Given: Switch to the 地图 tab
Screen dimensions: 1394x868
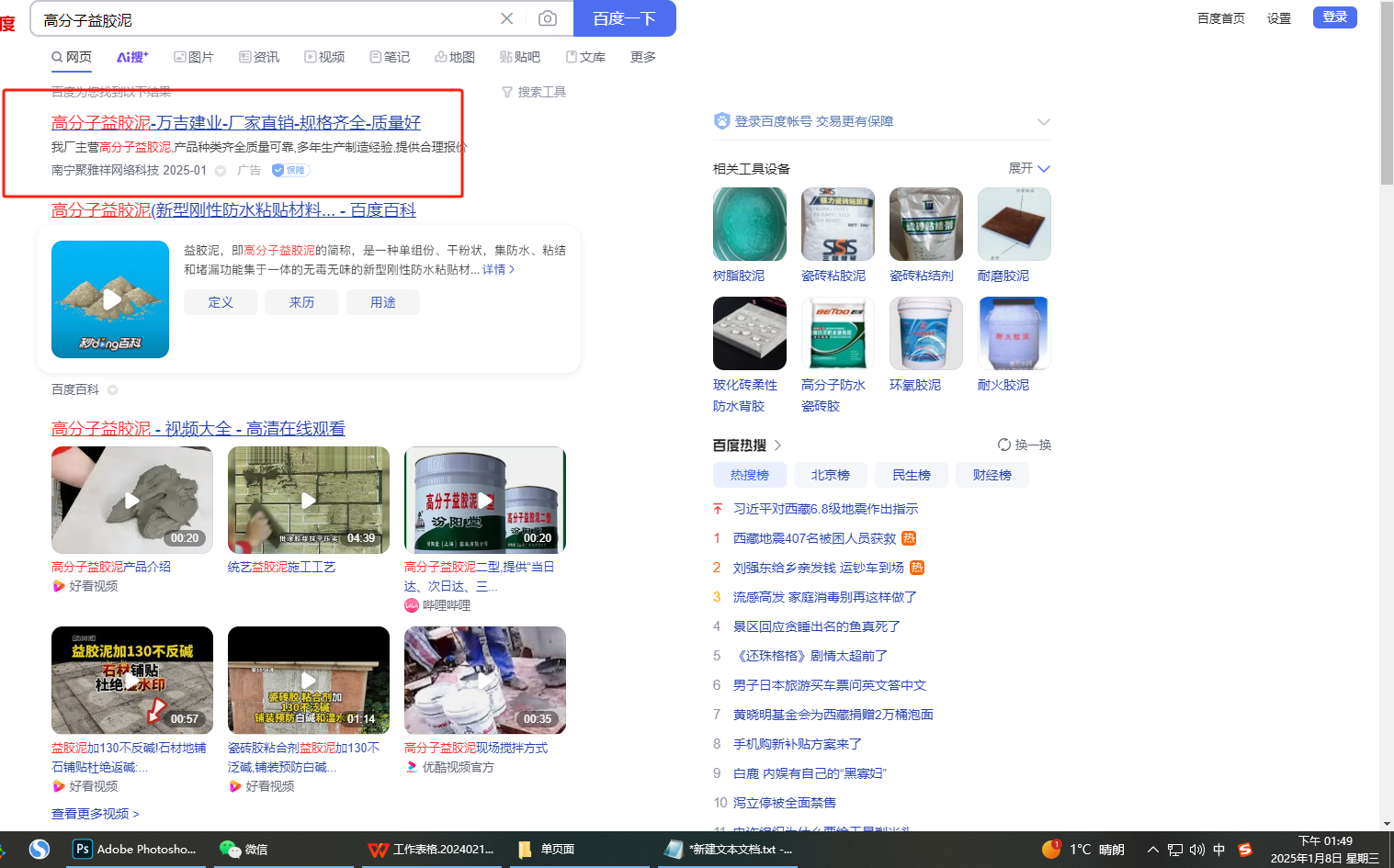Looking at the screenshot, I should pyautogui.click(x=455, y=57).
